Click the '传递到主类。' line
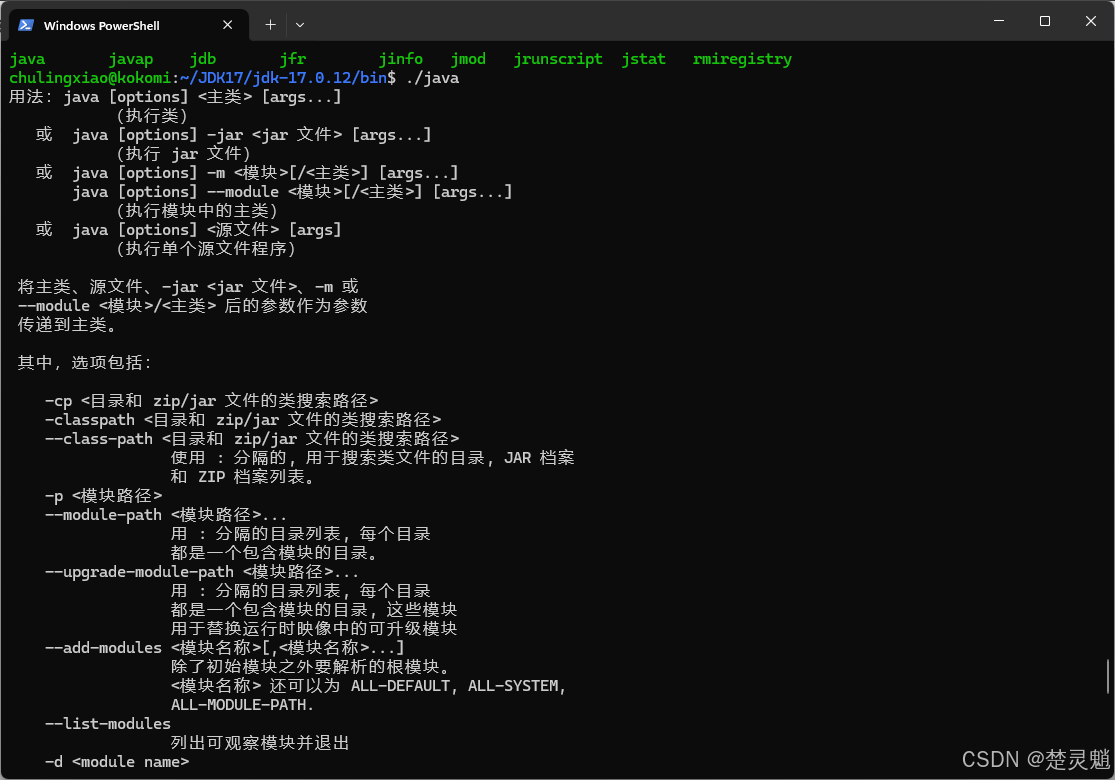This screenshot has height=780, width=1115. pos(67,325)
